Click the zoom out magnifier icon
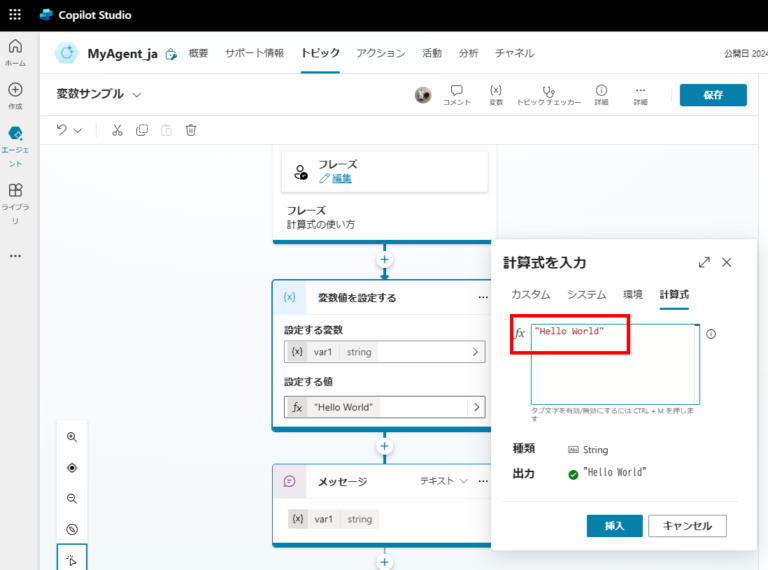The height and width of the screenshot is (570, 768). click(x=71, y=498)
